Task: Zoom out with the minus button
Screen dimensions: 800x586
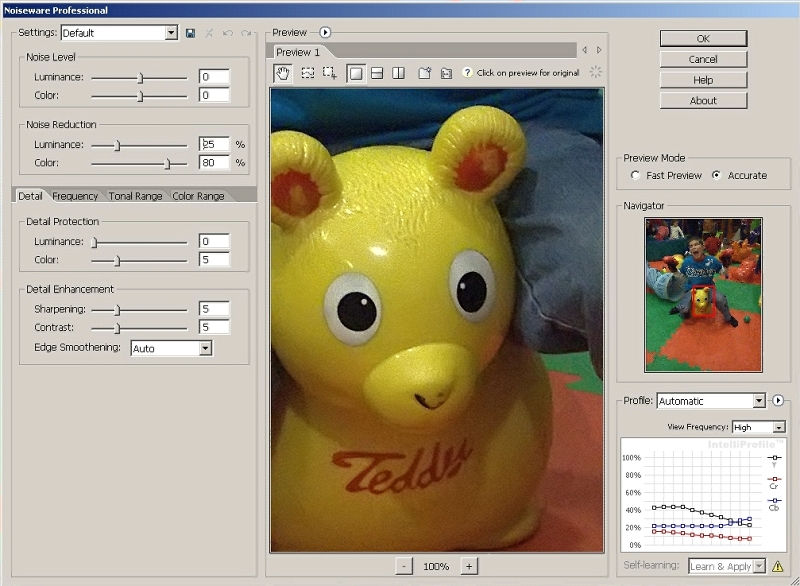Action: pos(404,566)
